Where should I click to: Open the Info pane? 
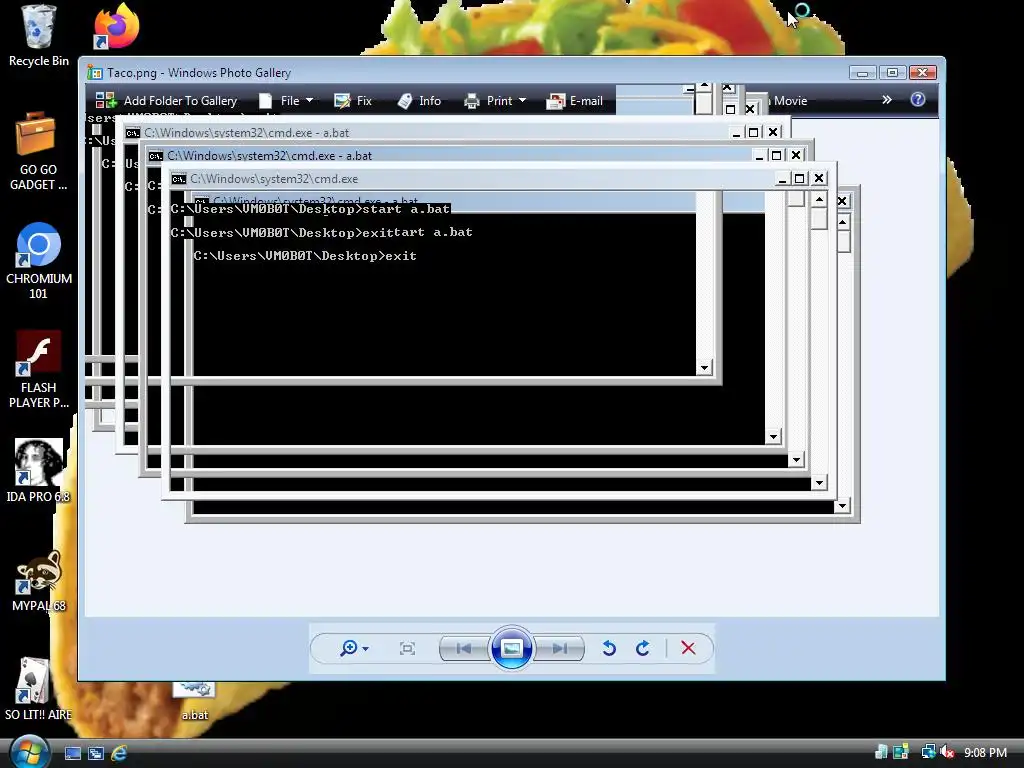pos(419,101)
